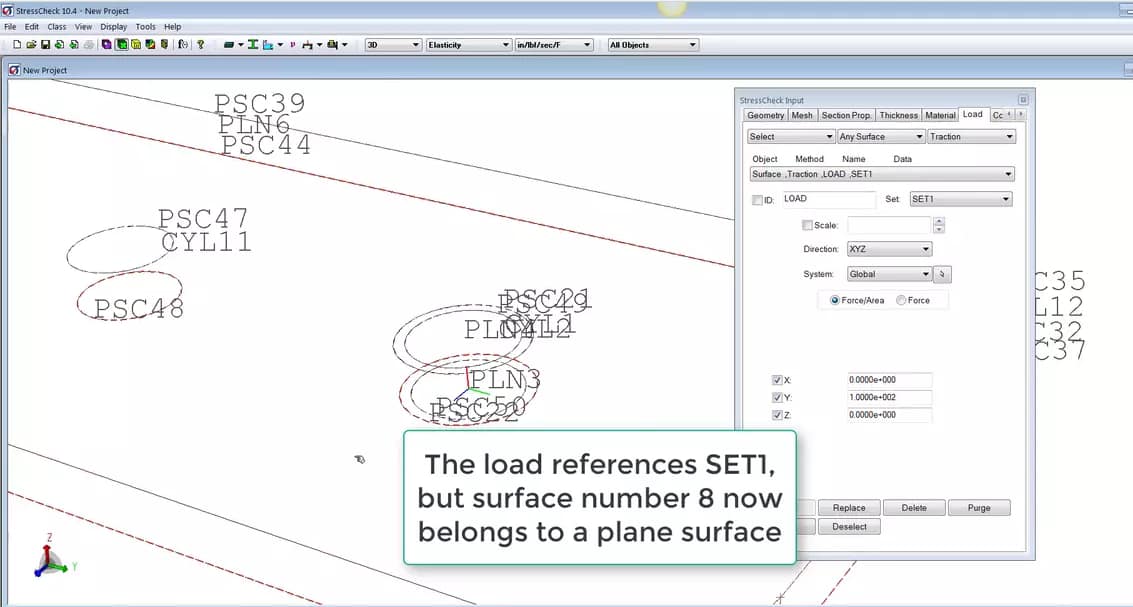Click the purple cube icon in the toolbar
Screen dimensions: 1133x607
point(105,44)
